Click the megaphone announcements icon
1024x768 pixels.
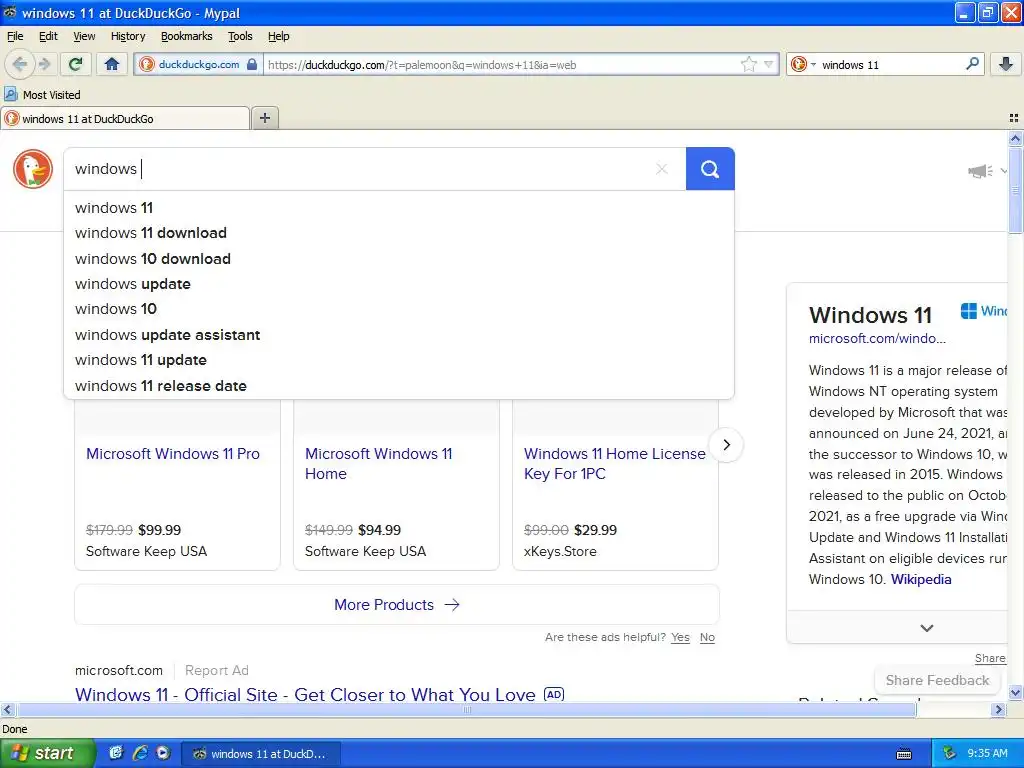click(x=980, y=171)
